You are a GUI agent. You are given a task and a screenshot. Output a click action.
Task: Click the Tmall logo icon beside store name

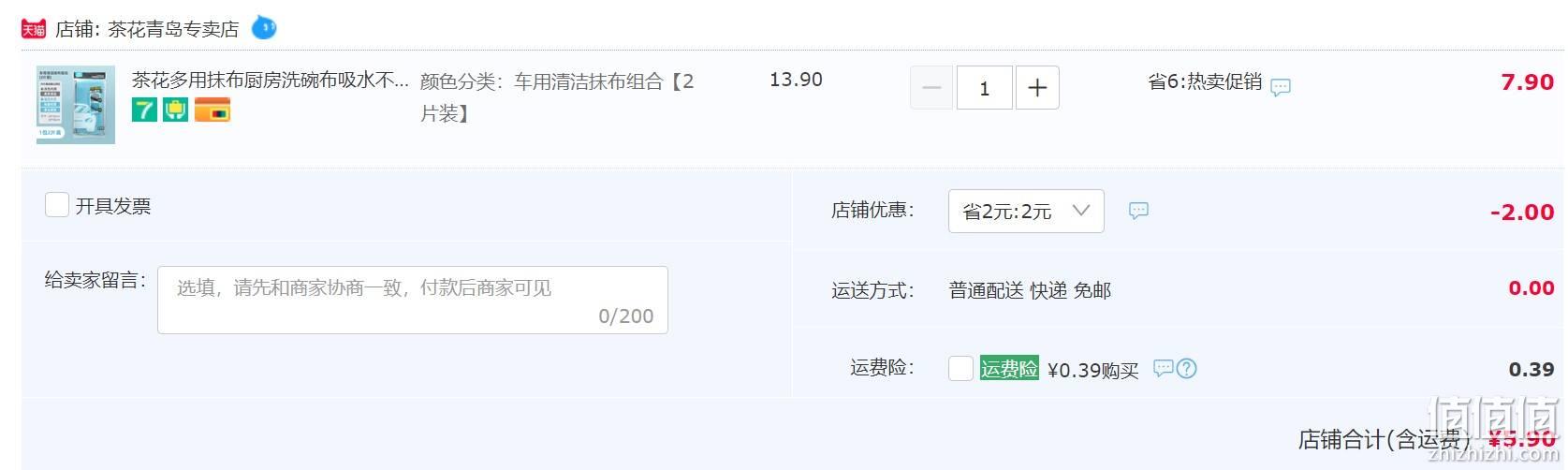(x=34, y=29)
